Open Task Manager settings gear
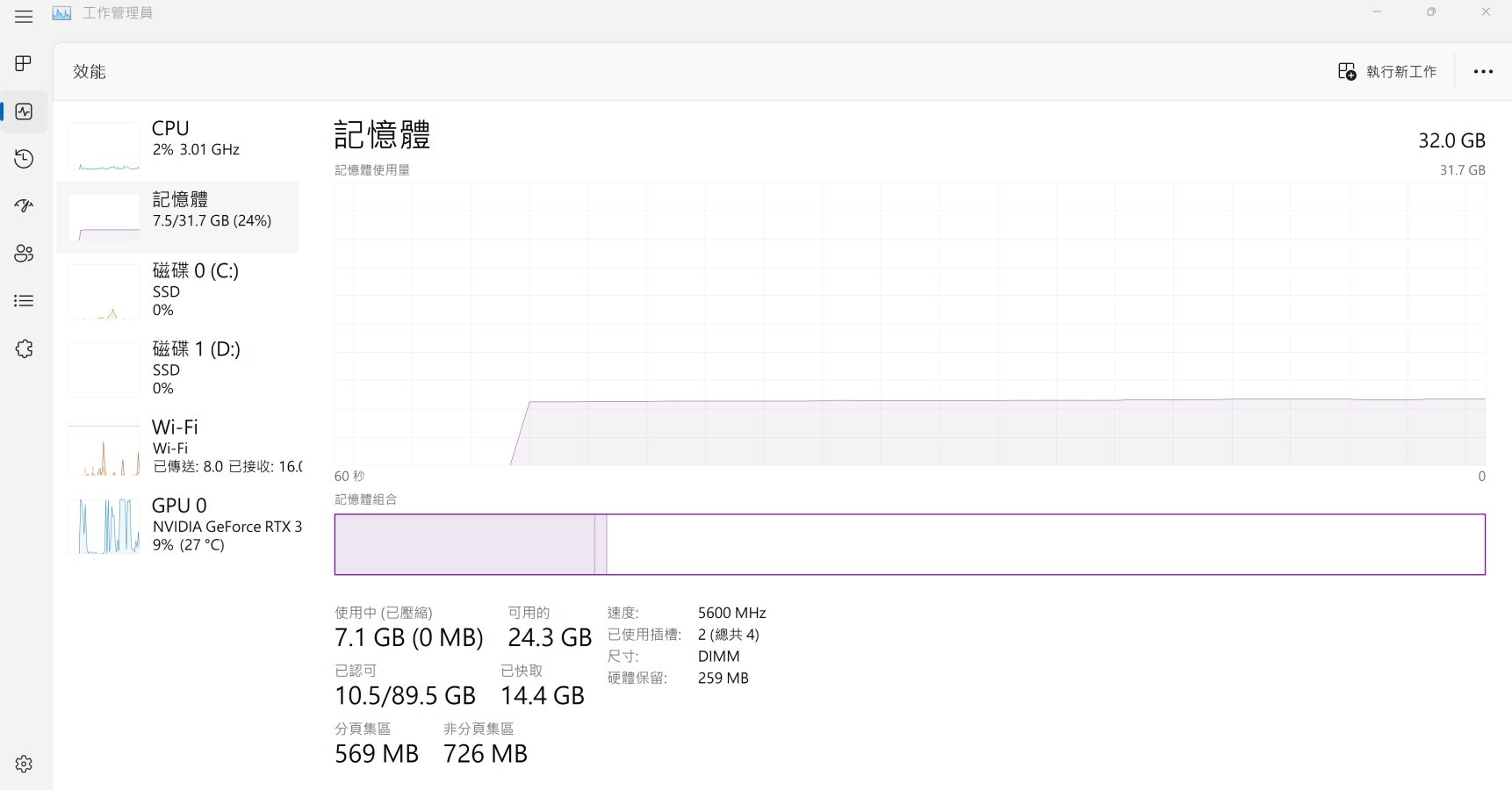 24,764
